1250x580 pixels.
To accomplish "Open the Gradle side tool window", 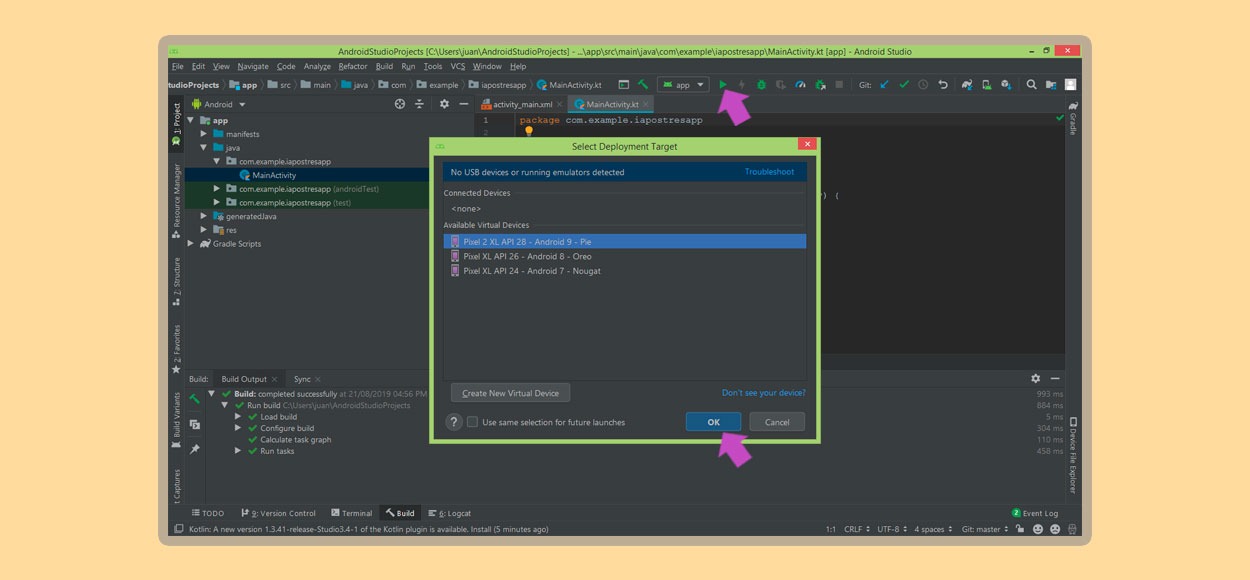I will click(x=1073, y=117).
